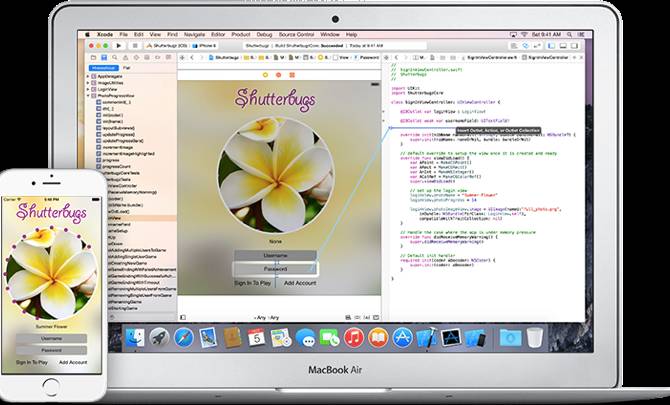
Task: Open the Source Control menu
Action: click(x=297, y=34)
